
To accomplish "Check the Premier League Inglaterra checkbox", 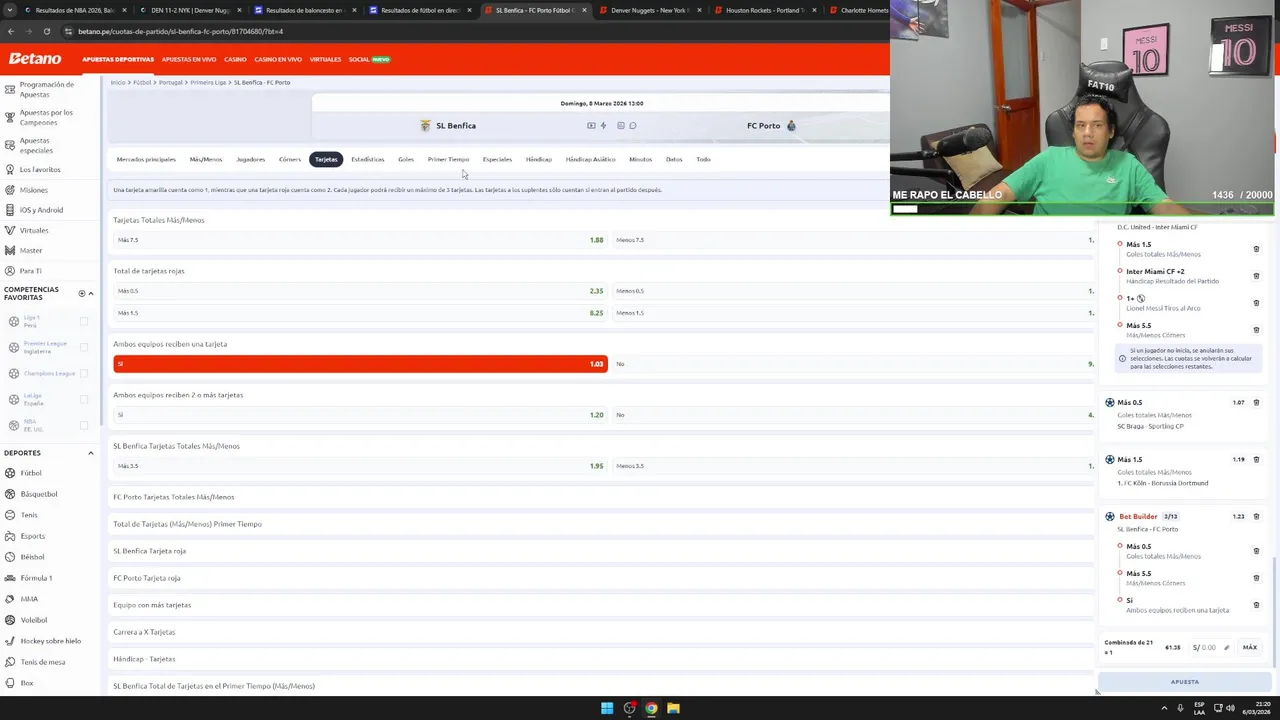I will (x=84, y=347).
